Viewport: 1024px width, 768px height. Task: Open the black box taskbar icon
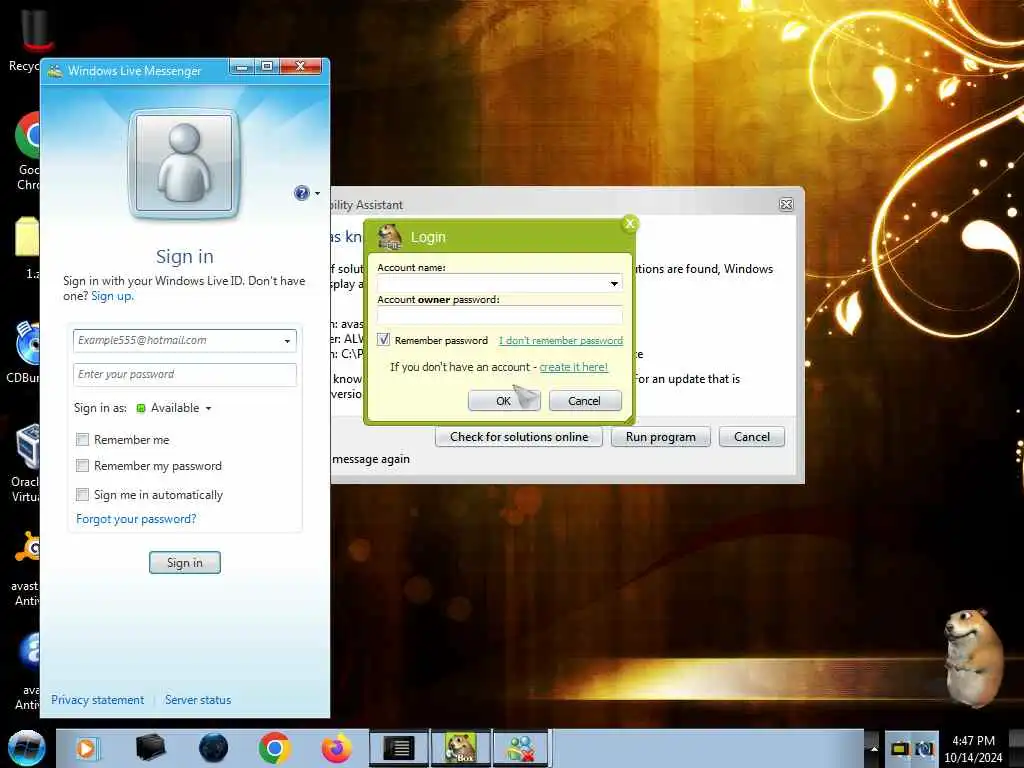(150, 748)
